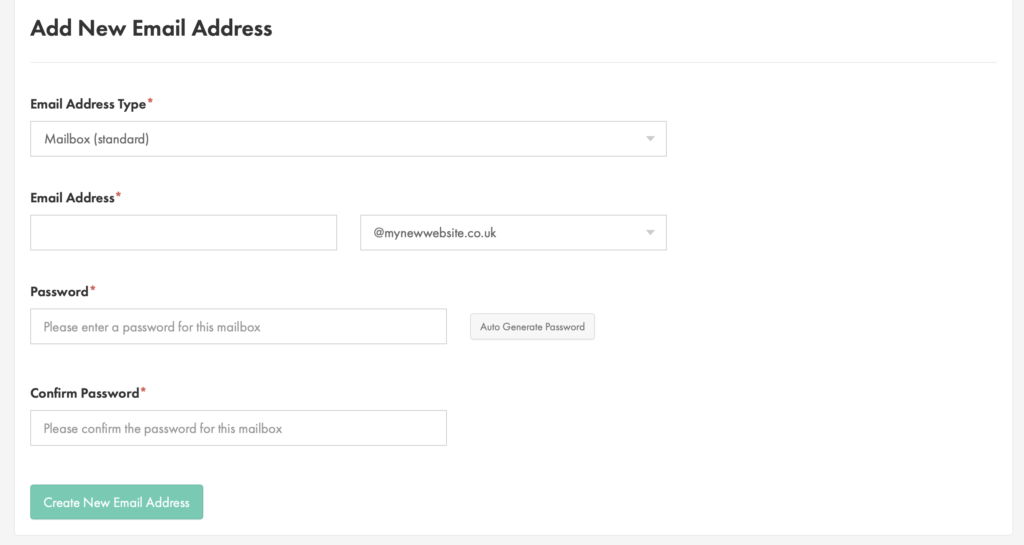Screen dimensions: 1024x545
Task: Submit with Create New Email Address
Action: pos(116,502)
